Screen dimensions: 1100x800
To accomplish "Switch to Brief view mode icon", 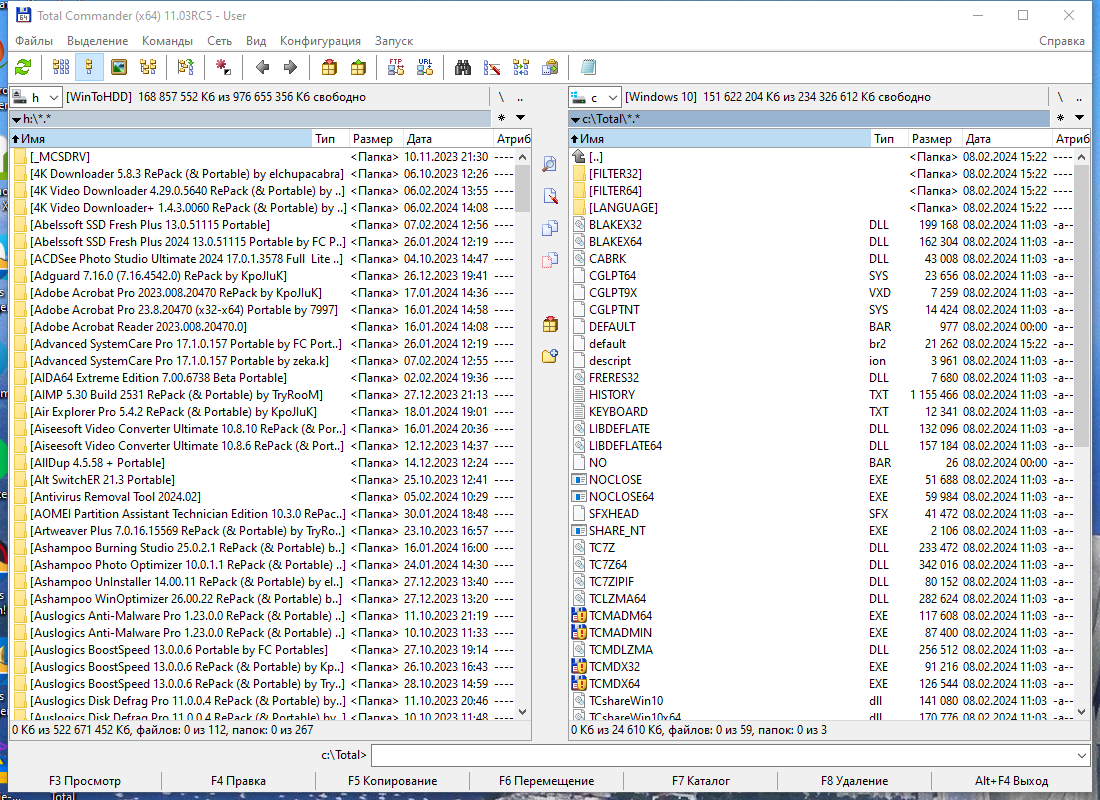I will tap(61, 67).
